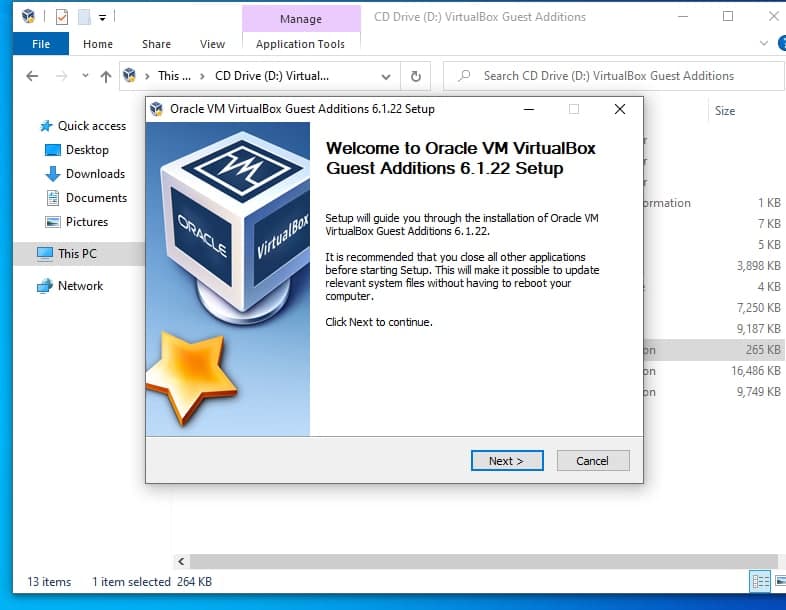Open recent locations dropdown arrow

(85, 76)
